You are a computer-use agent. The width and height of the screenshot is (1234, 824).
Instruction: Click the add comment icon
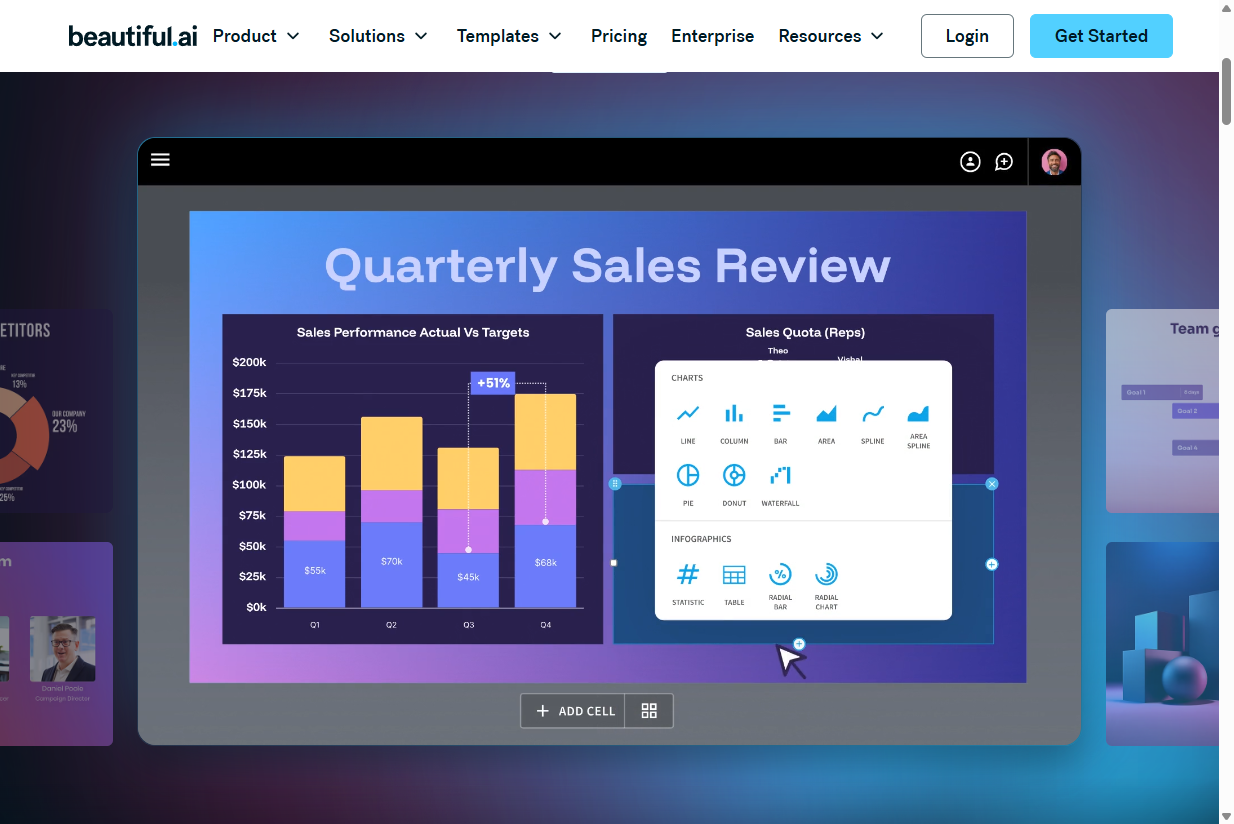(1004, 162)
